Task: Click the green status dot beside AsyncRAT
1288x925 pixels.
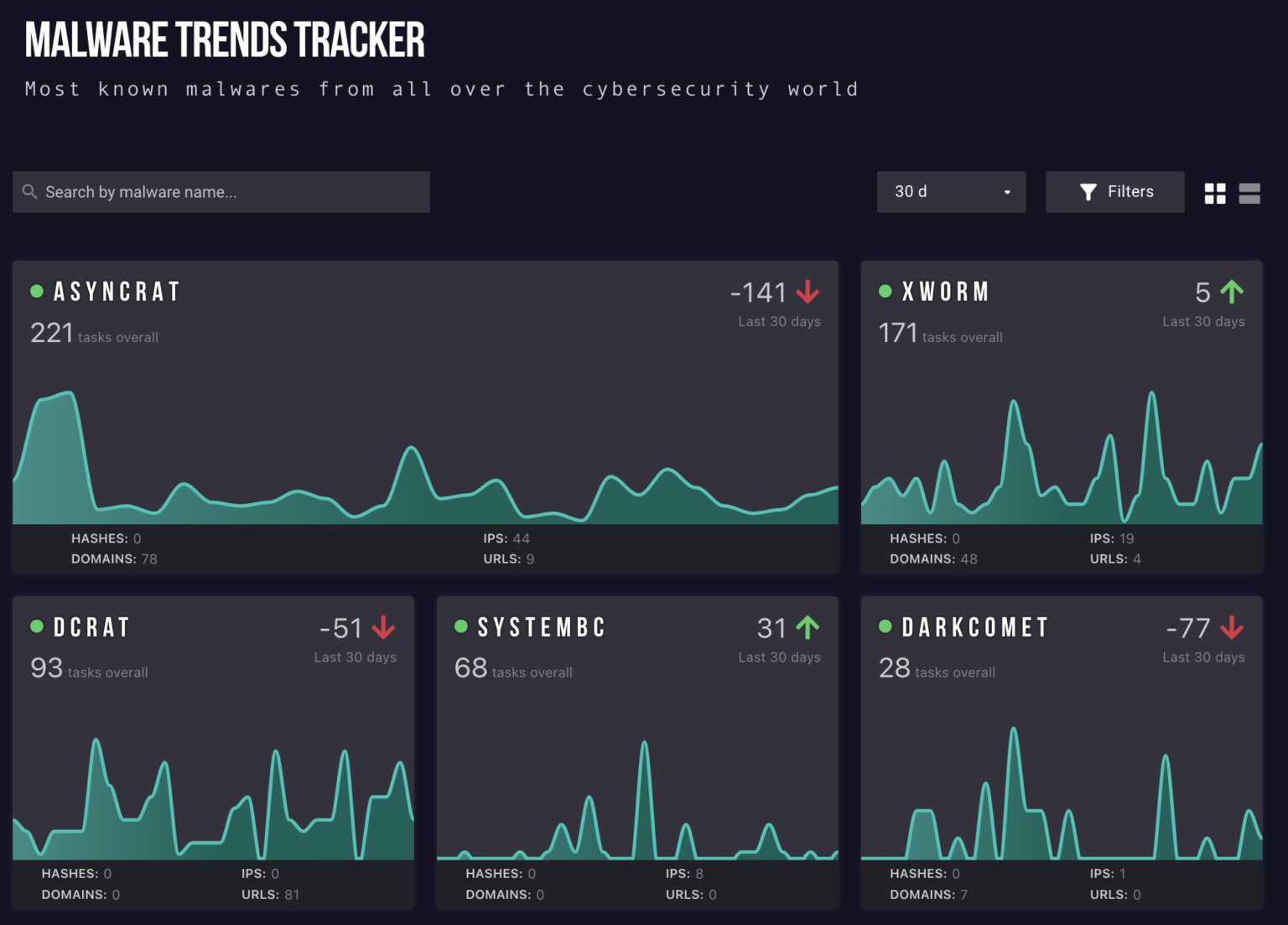Action: click(37, 291)
